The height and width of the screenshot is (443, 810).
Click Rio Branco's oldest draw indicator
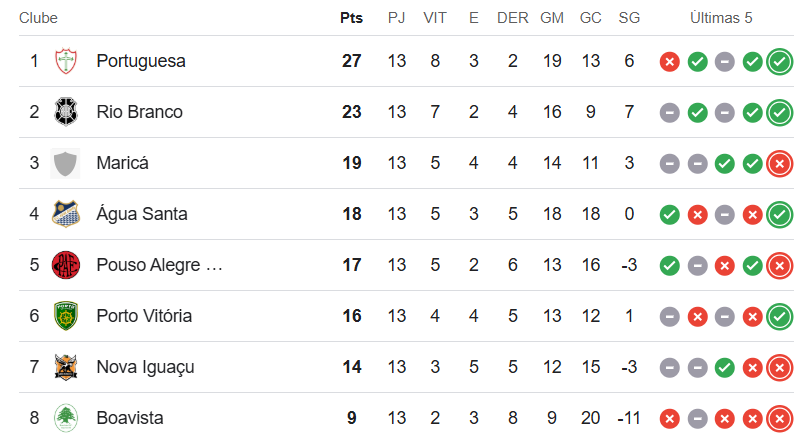(669, 113)
